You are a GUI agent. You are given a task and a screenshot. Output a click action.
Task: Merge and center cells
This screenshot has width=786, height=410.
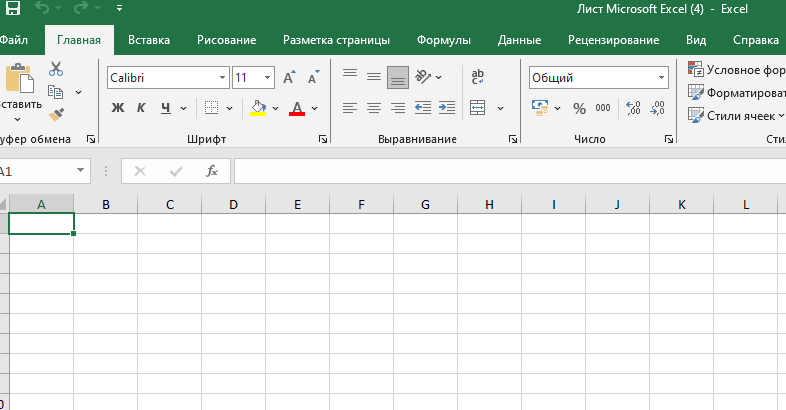coord(477,108)
